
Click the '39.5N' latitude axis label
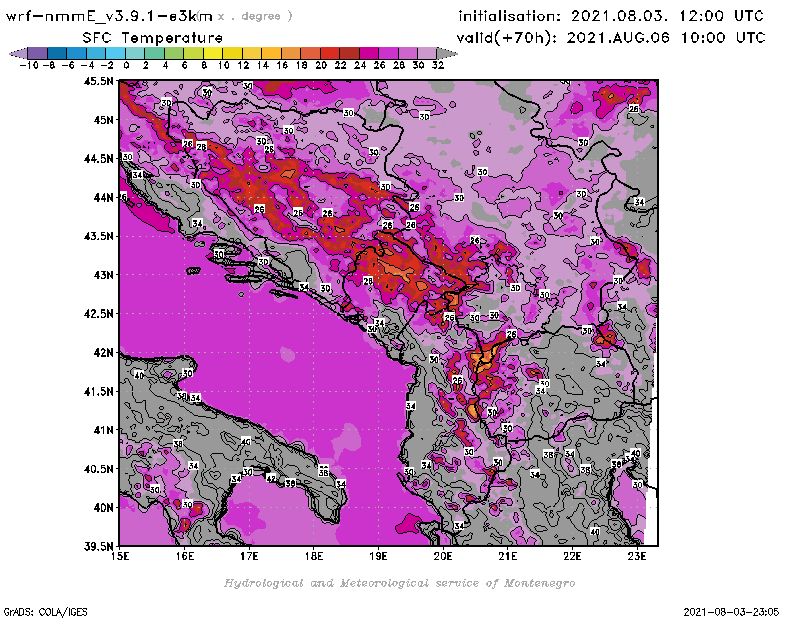click(x=98, y=547)
